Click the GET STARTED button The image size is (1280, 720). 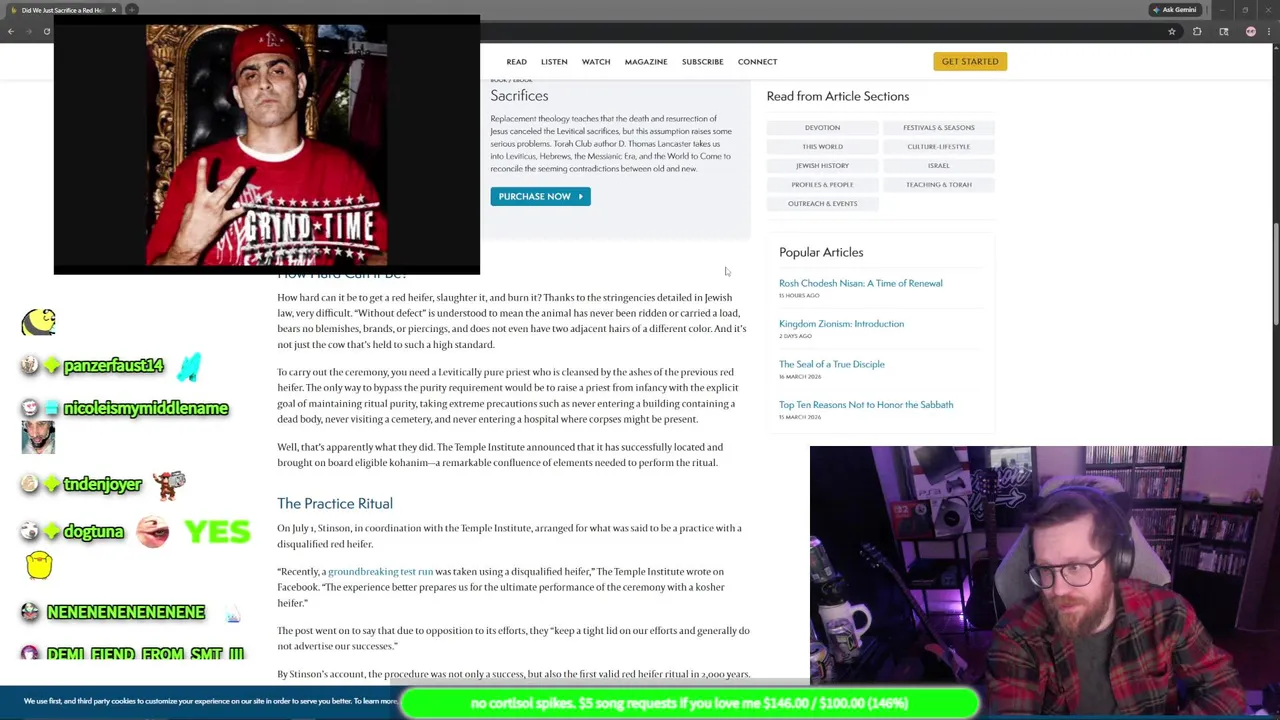[970, 62]
